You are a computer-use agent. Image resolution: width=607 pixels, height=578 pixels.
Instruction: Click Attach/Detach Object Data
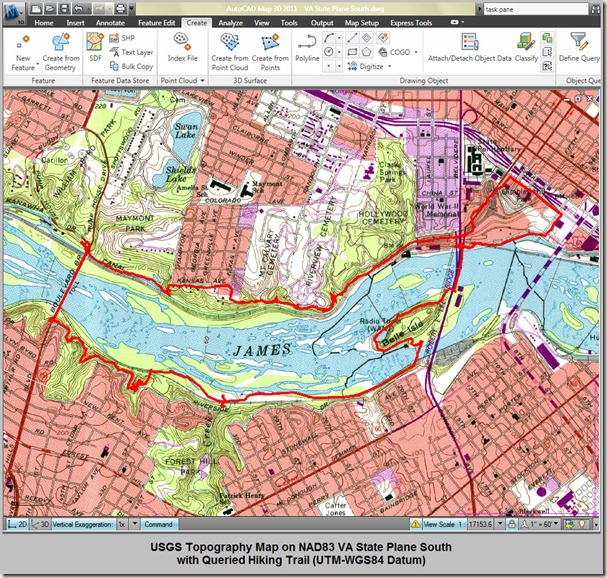pyautogui.click(x=470, y=47)
